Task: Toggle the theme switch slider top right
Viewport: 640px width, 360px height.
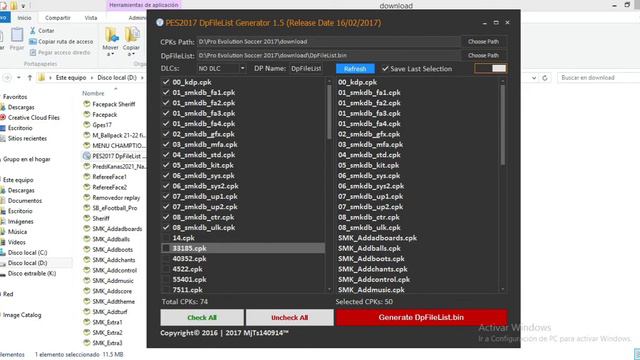Action: point(491,69)
